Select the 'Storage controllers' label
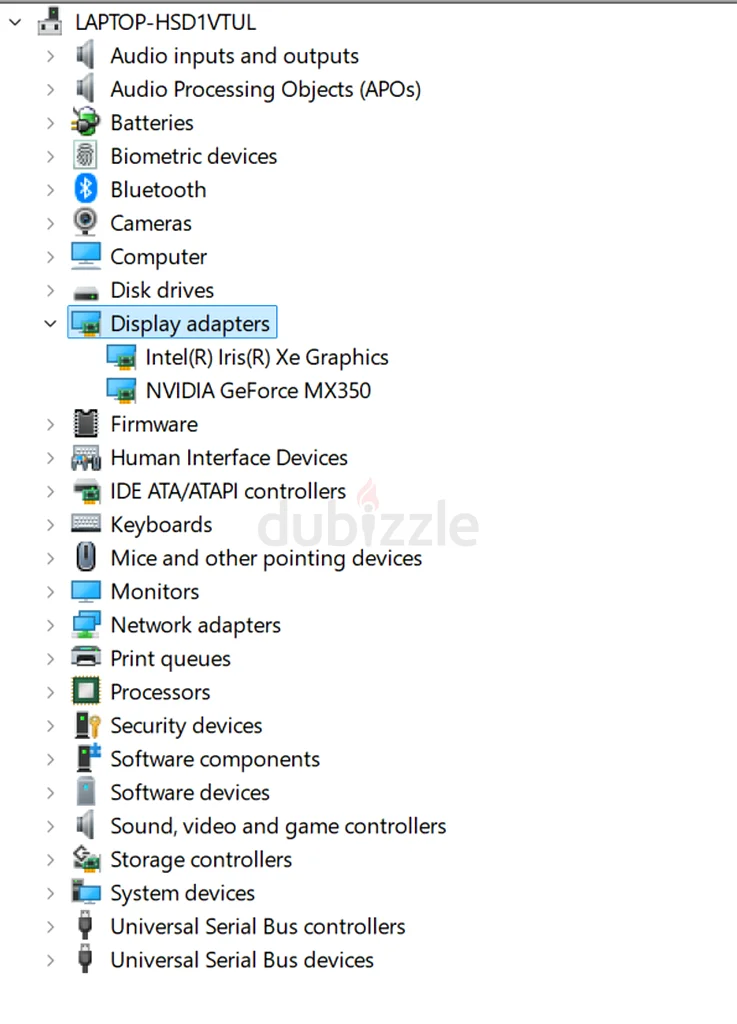 (201, 859)
